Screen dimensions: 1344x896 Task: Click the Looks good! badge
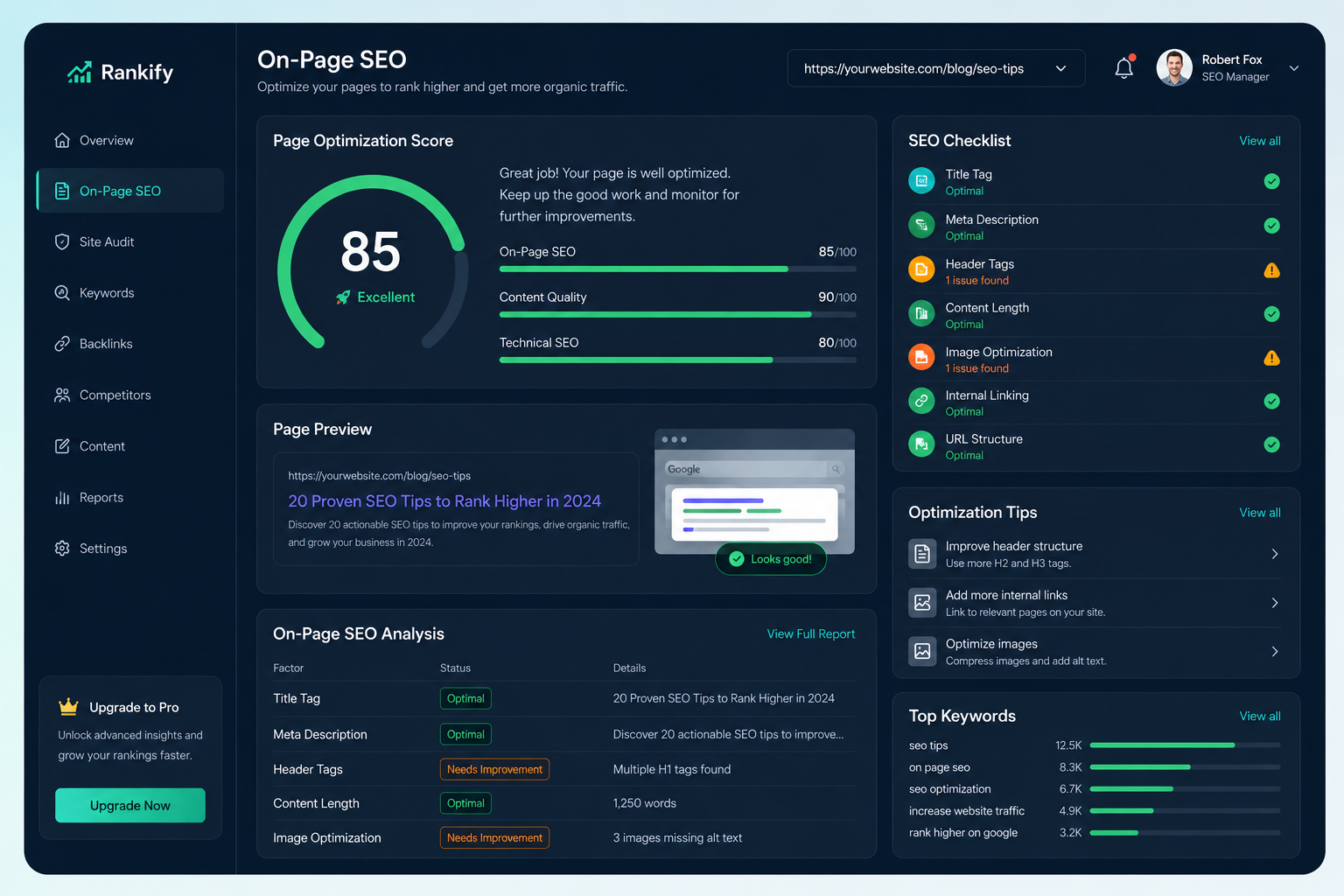[x=771, y=558]
